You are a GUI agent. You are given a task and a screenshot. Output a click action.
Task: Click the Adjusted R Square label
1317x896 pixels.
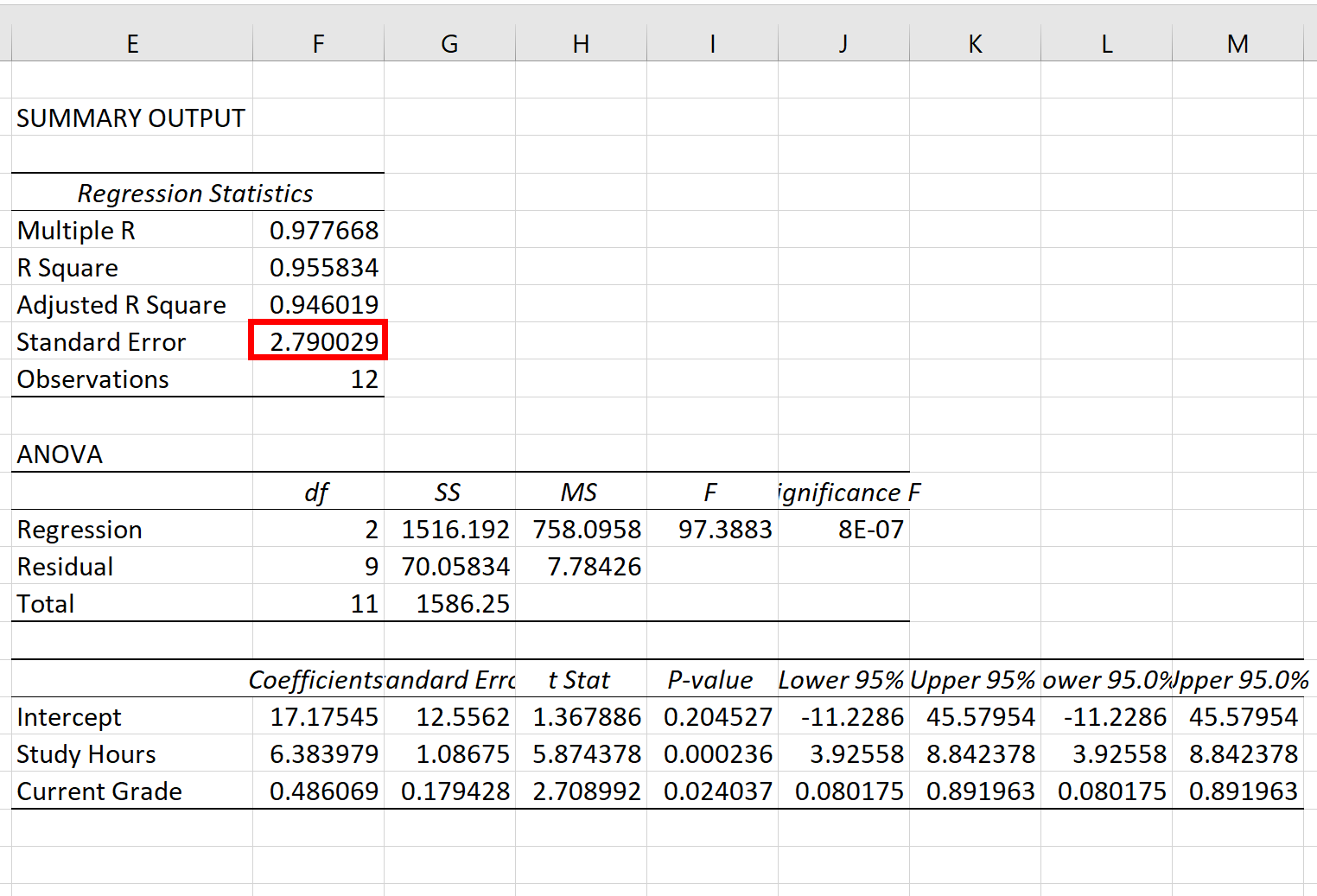[x=131, y=304]
